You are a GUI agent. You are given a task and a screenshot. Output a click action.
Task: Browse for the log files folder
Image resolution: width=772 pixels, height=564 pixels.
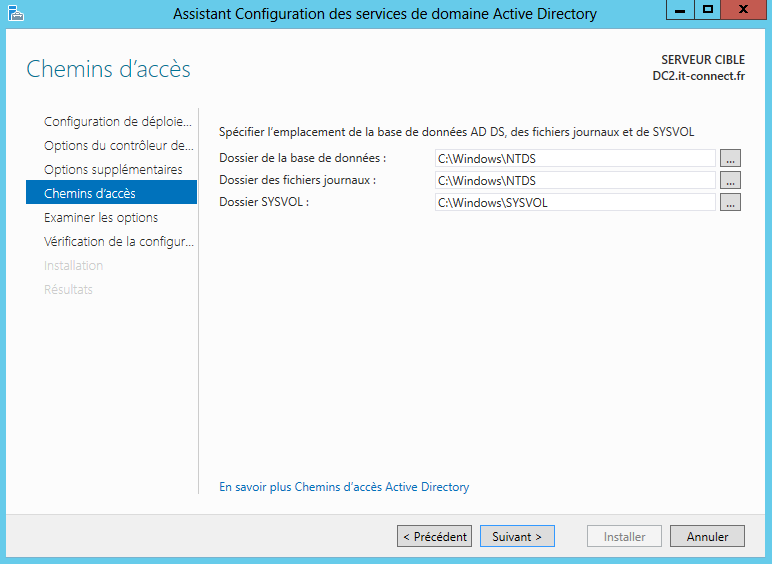730,180
